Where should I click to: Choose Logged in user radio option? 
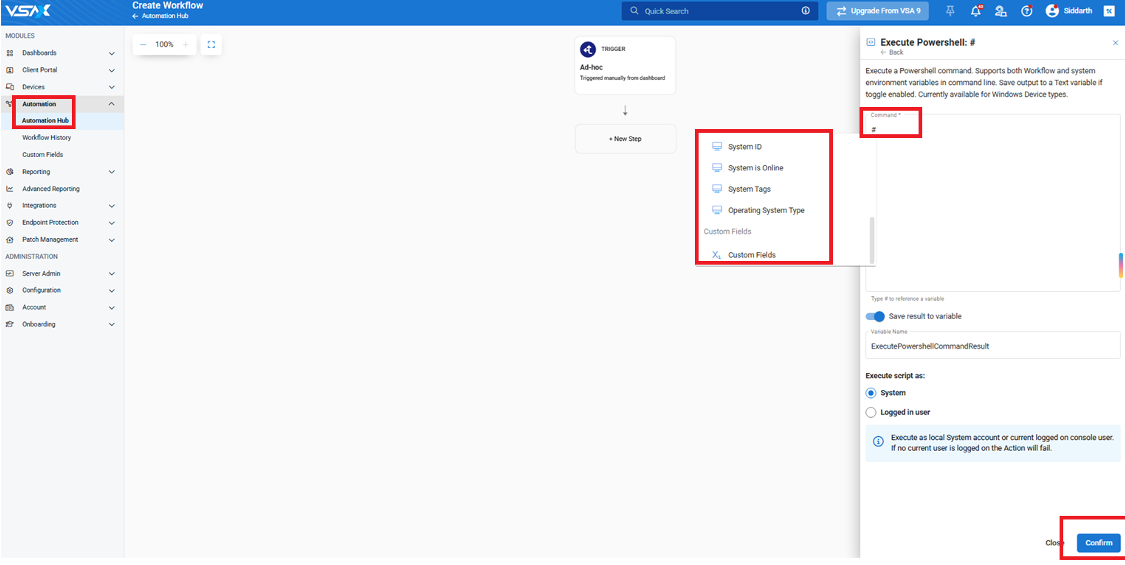coord(871,412)
